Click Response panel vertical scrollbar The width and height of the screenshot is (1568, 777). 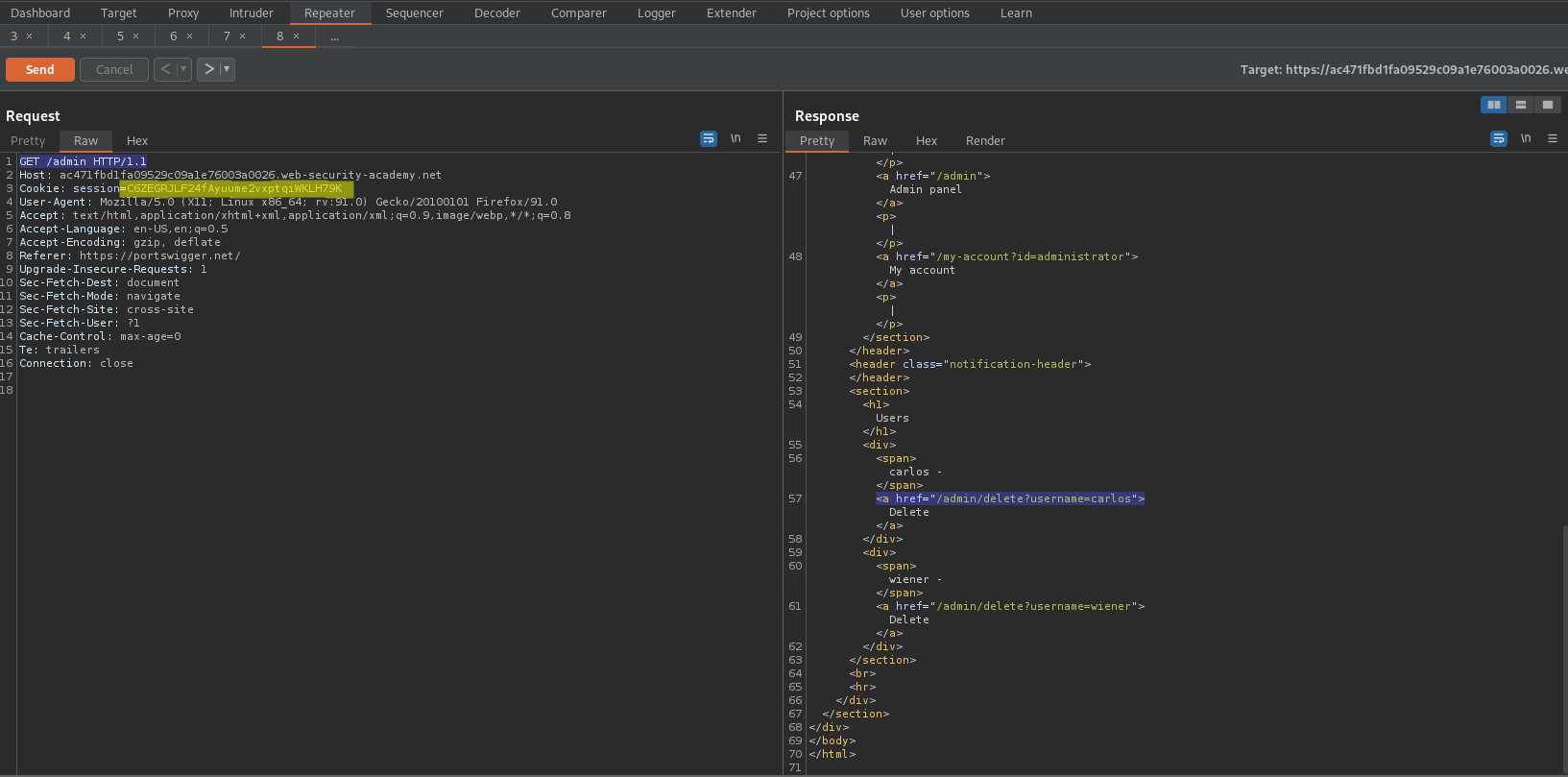coord(1564,648)
